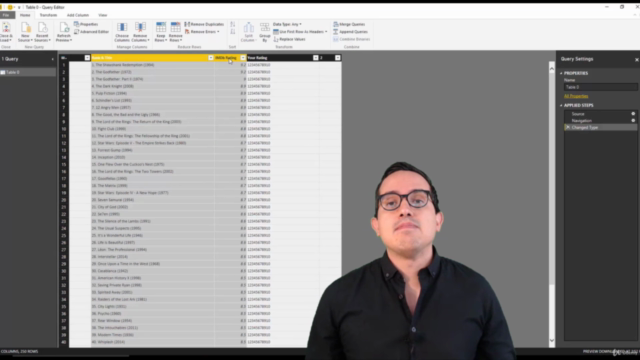Select the Changed Type applied step
Viewport: 640px width, 360px height.
[x=600, y=128]
